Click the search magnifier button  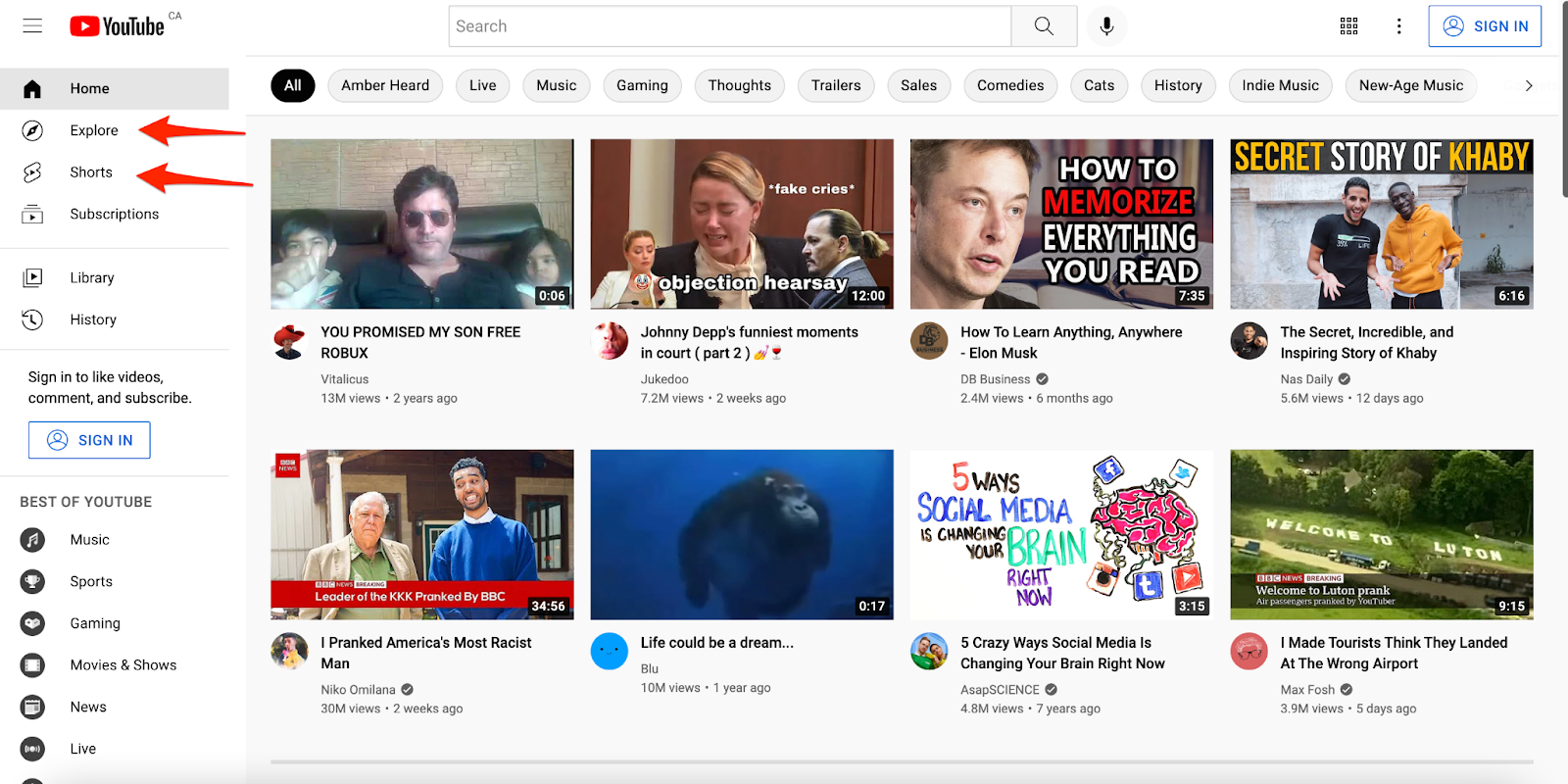pos(1044,26)
